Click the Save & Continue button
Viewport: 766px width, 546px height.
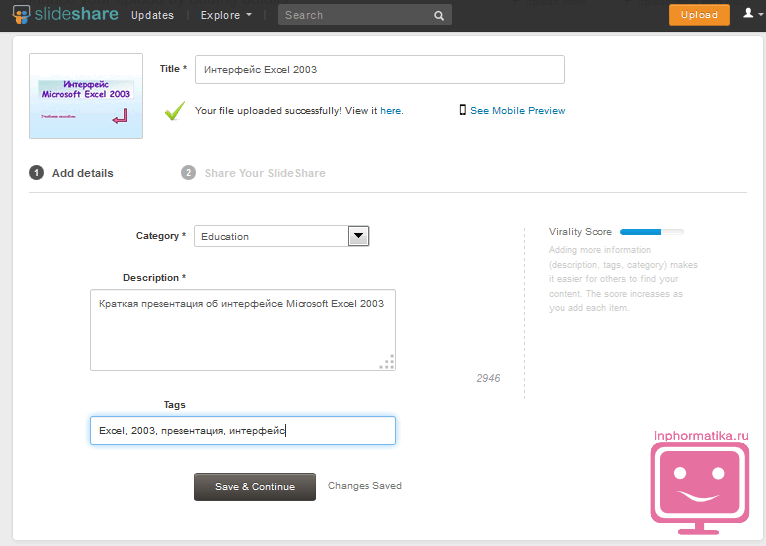click(x=254, y=487)
